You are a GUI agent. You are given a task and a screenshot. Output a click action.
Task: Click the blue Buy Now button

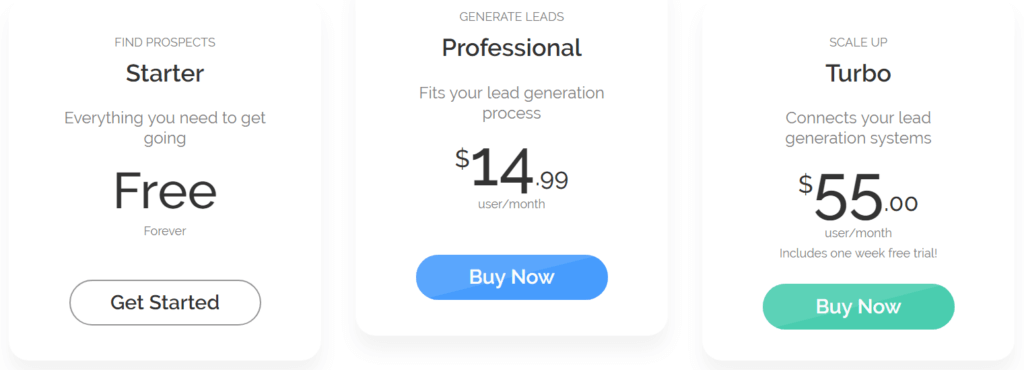511,277
